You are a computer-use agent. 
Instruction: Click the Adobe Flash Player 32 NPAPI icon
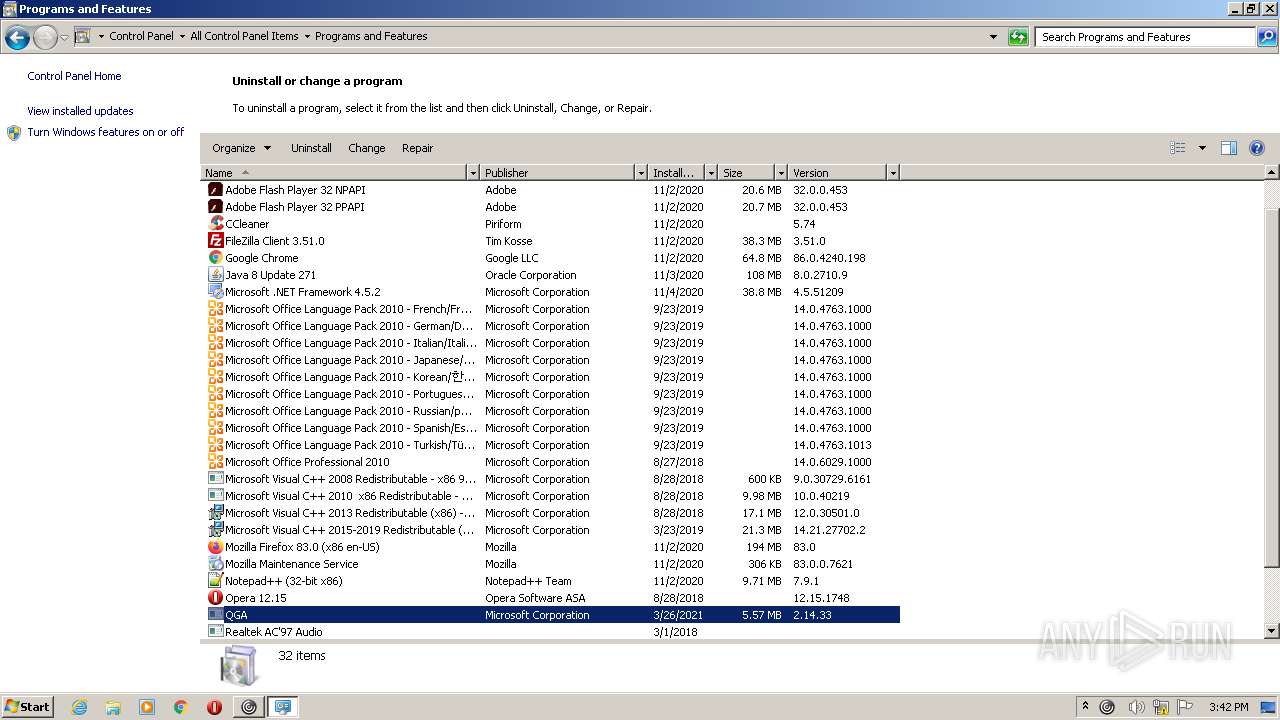coord(215,190)
